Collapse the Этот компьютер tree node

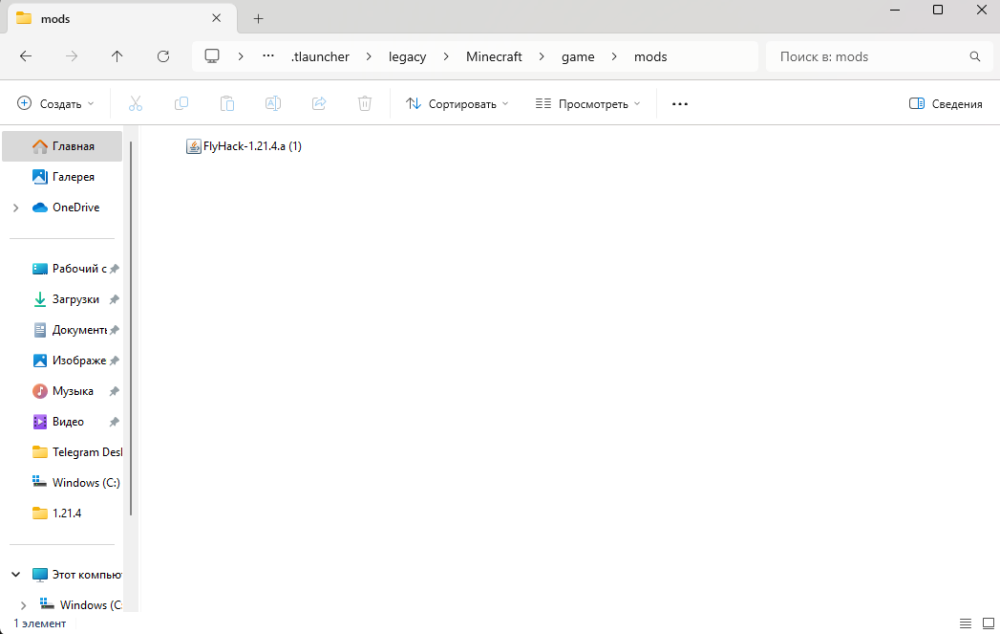click(x=16, y=574)
